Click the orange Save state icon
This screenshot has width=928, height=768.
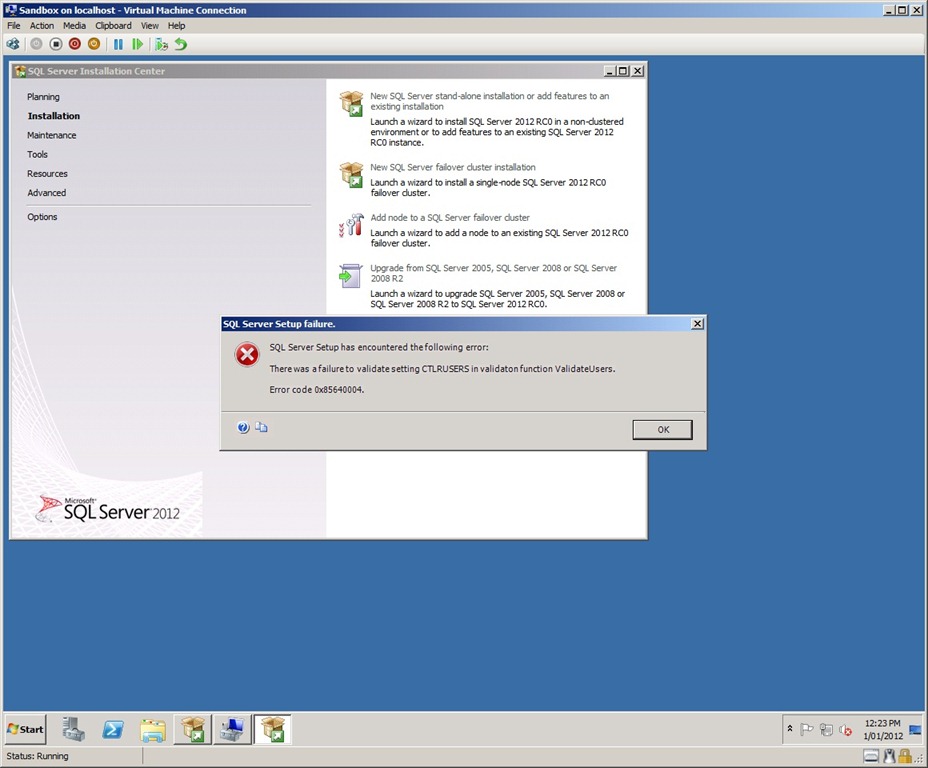point(94,44)
